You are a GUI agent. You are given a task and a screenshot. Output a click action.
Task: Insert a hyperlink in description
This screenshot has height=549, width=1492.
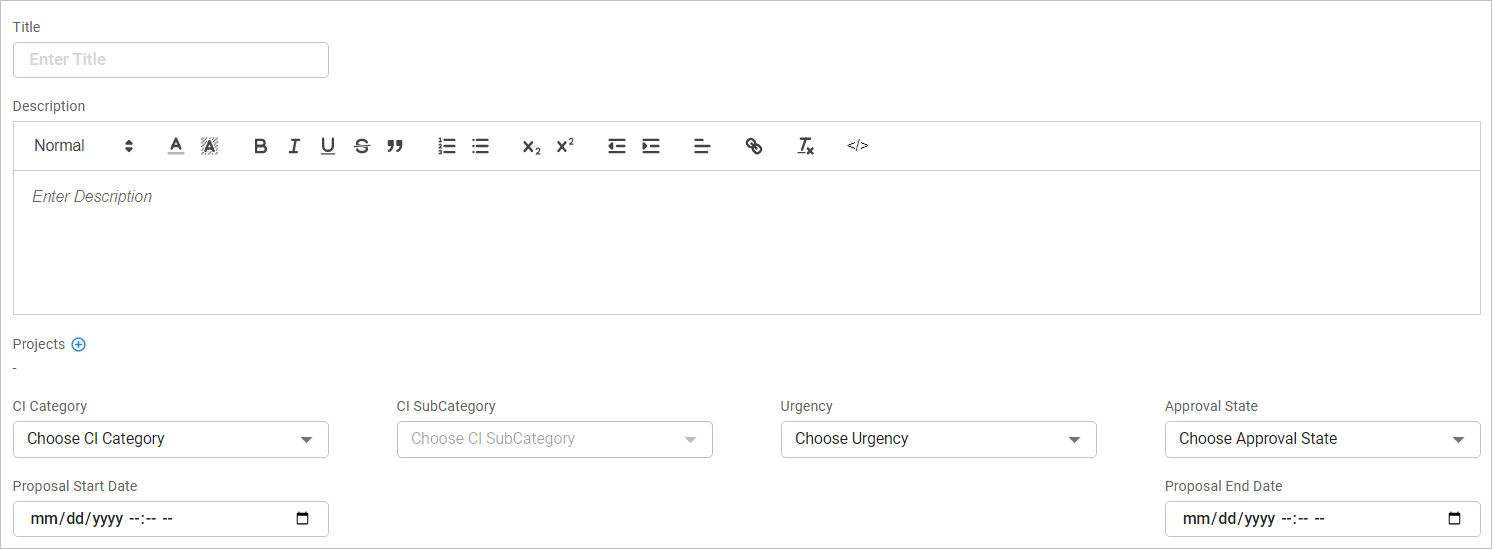[754, 146]
